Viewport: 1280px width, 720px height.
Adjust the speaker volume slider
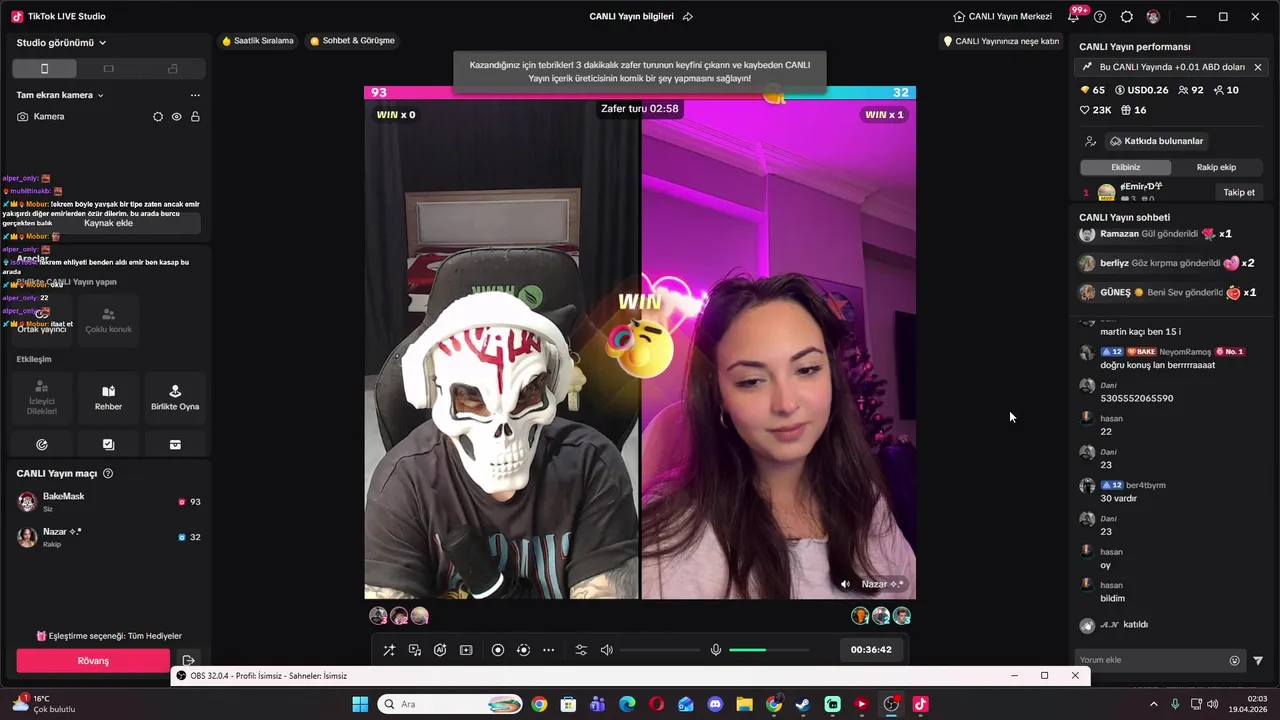[660, 650]
